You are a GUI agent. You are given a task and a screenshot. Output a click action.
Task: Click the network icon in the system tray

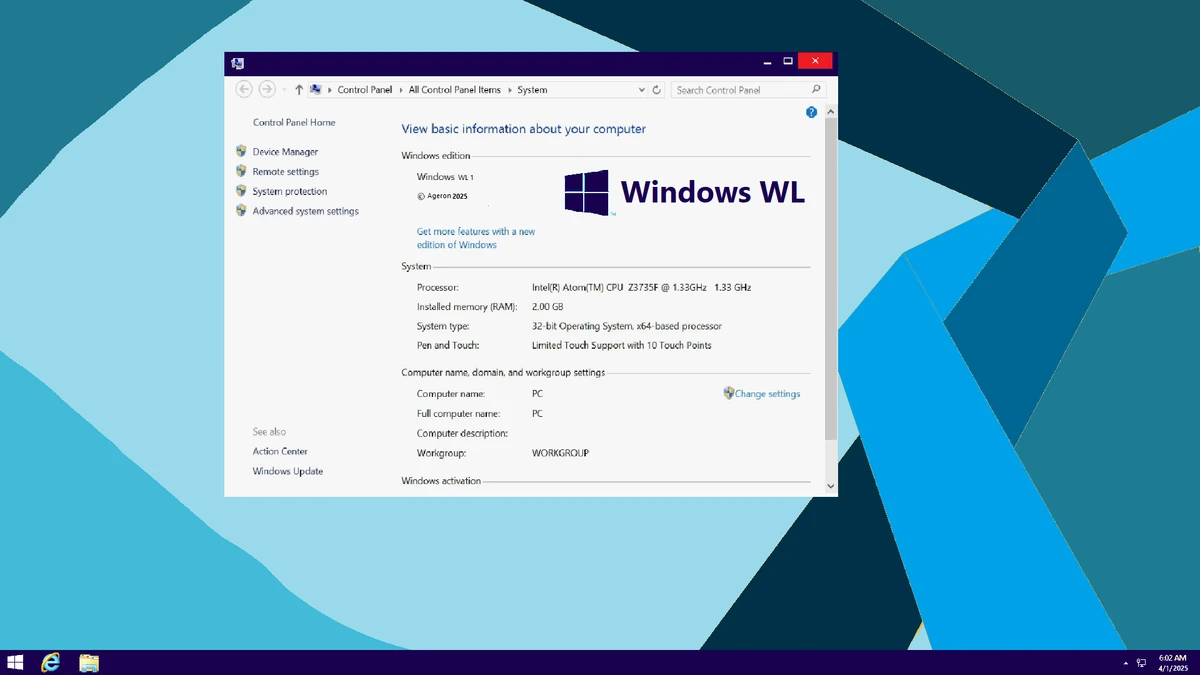coord(1141,662)
